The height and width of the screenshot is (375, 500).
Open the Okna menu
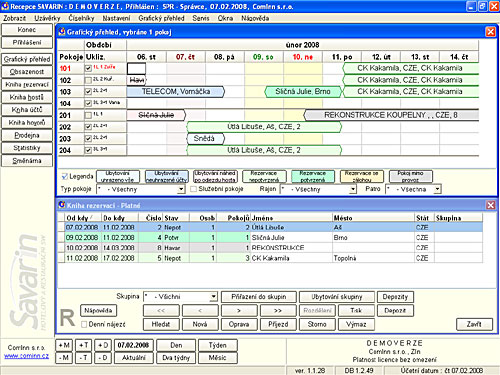(225, 18)
